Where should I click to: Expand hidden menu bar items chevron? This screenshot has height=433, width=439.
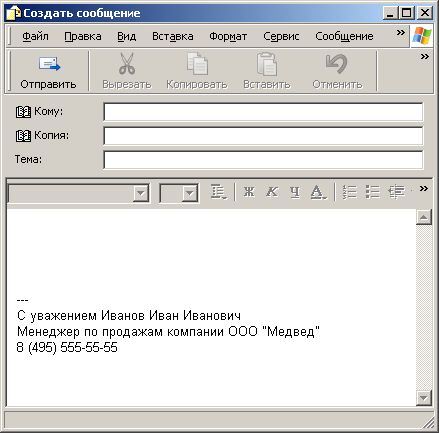pos(401,33)
